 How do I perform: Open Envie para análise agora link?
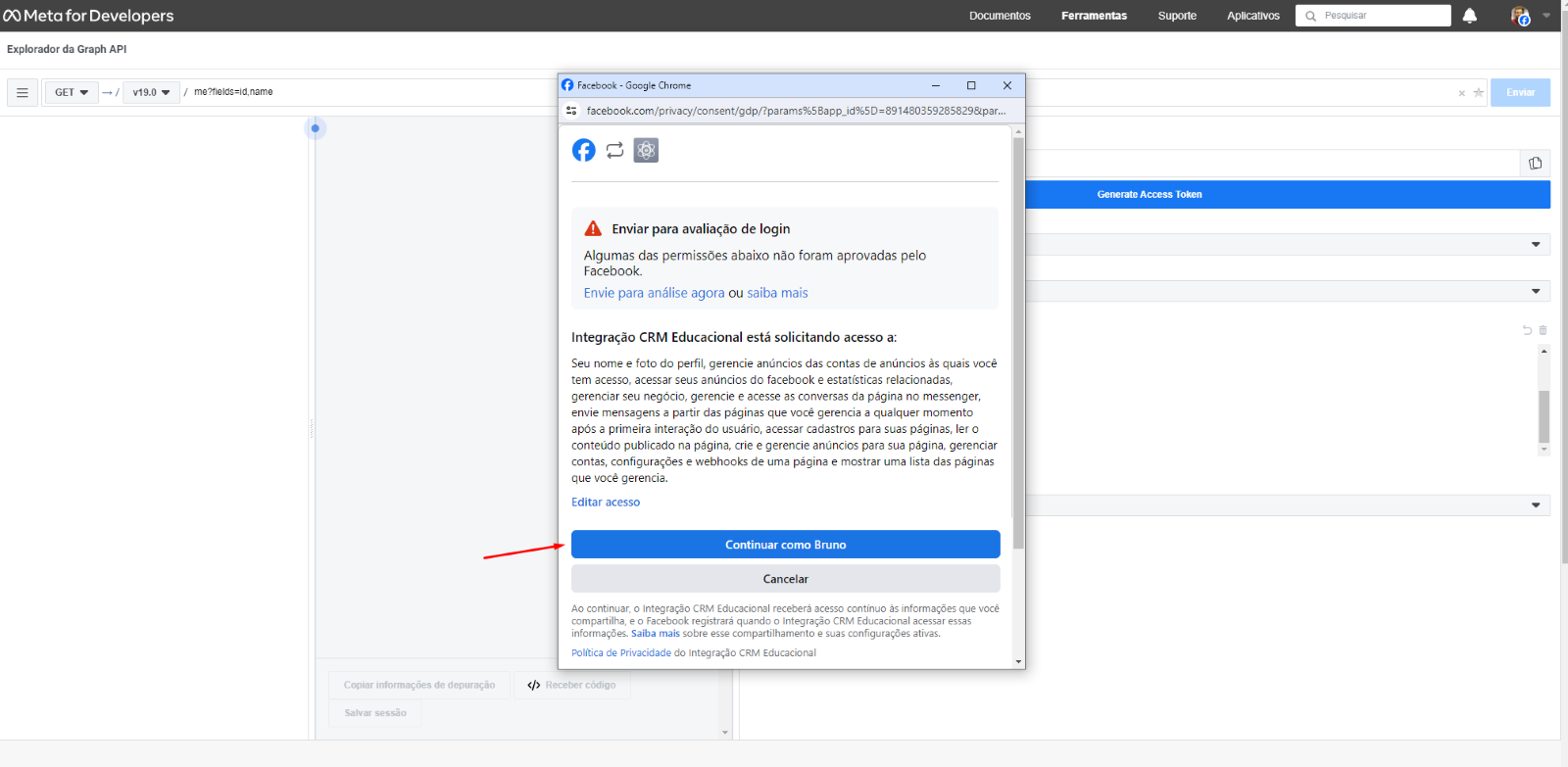tap(655, 293)
